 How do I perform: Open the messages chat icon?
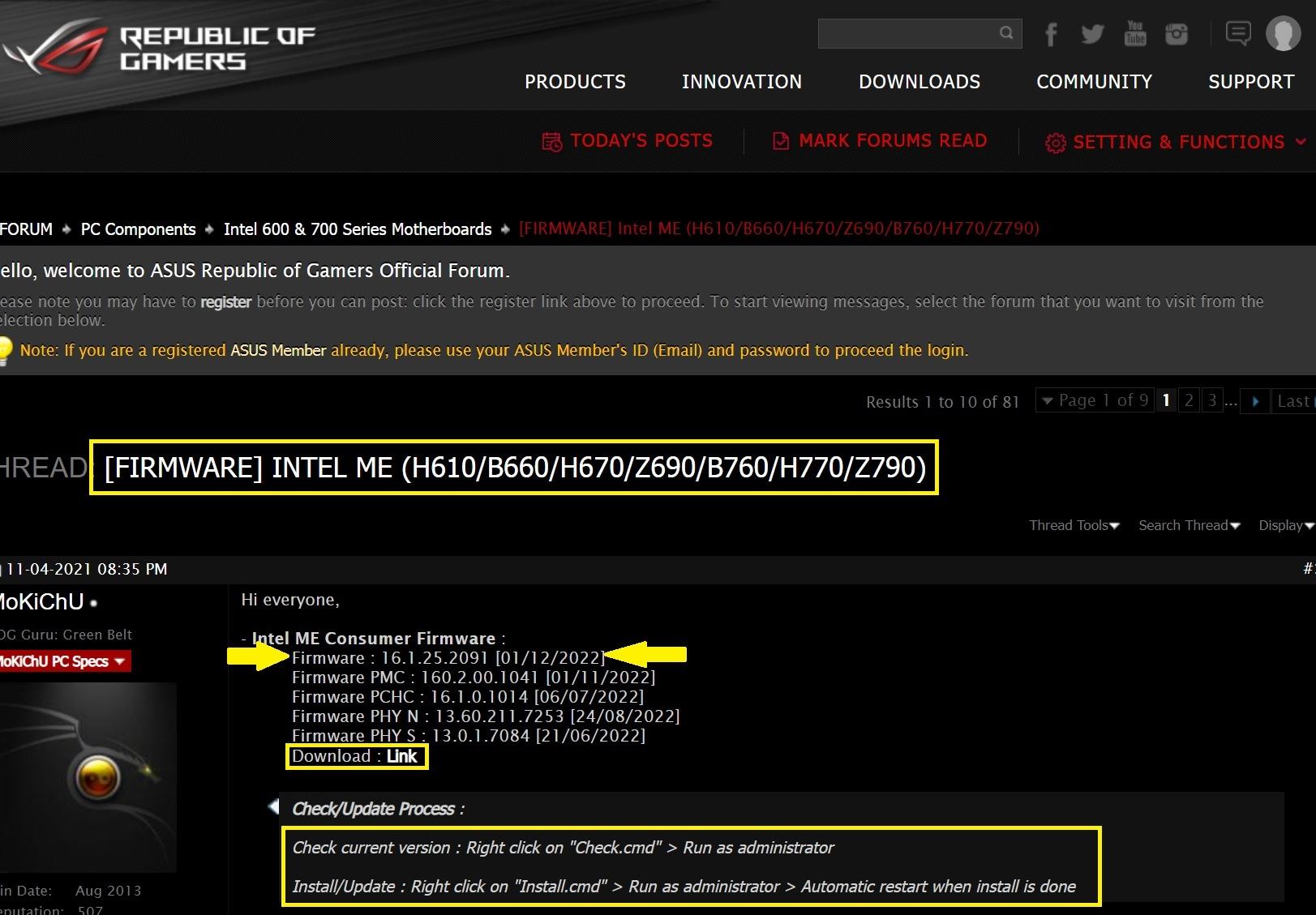pos(1238,34)
